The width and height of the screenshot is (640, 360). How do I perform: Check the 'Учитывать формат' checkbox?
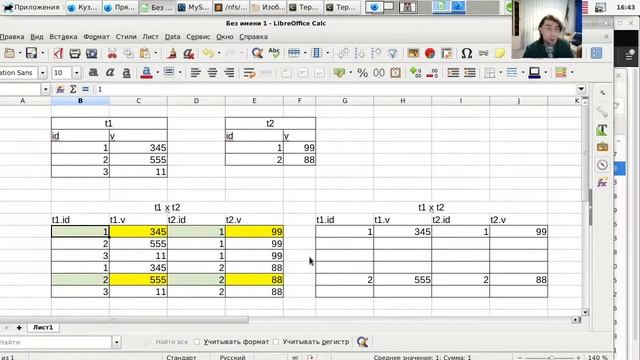(197, 342)
